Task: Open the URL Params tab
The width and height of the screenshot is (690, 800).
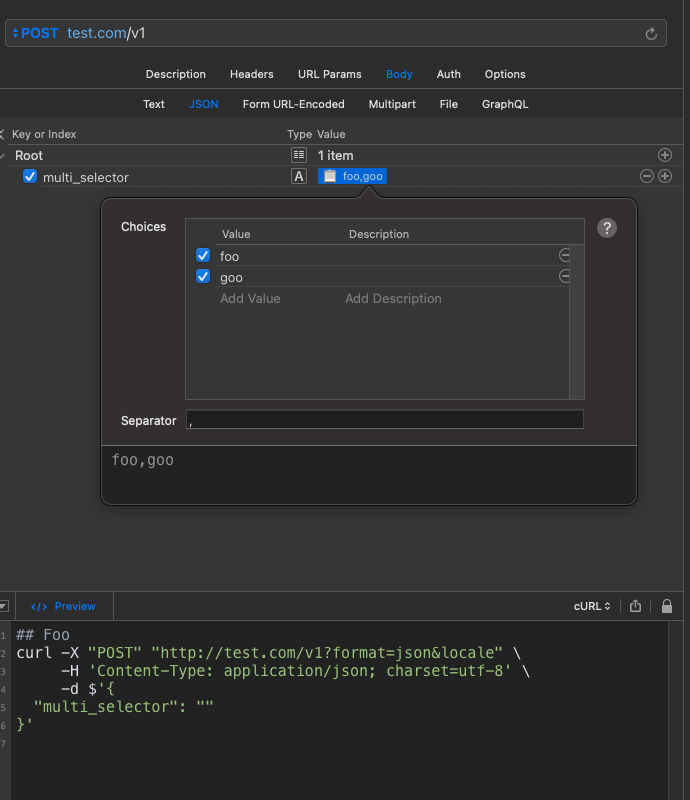Action: 330,74
